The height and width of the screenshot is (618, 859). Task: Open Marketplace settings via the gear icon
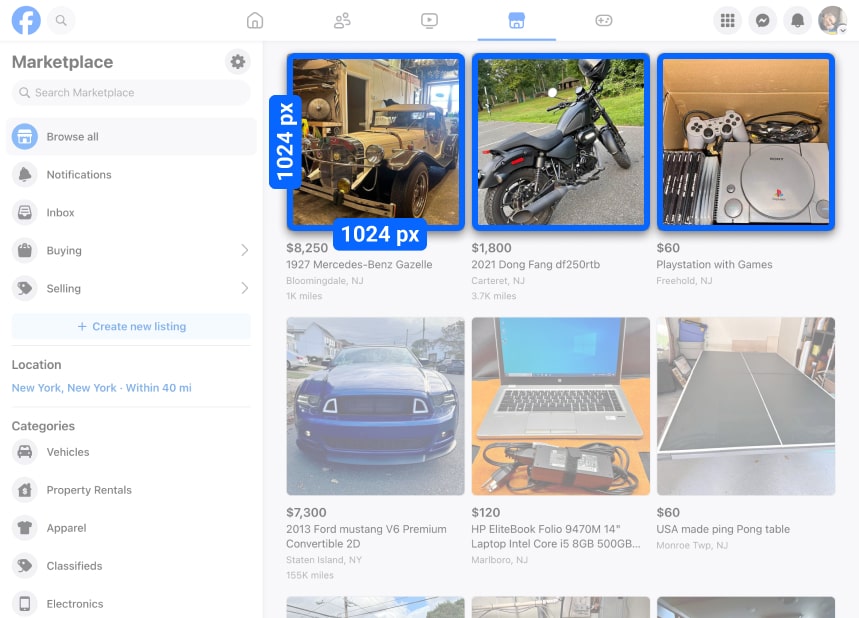click(x=237, y=61)
